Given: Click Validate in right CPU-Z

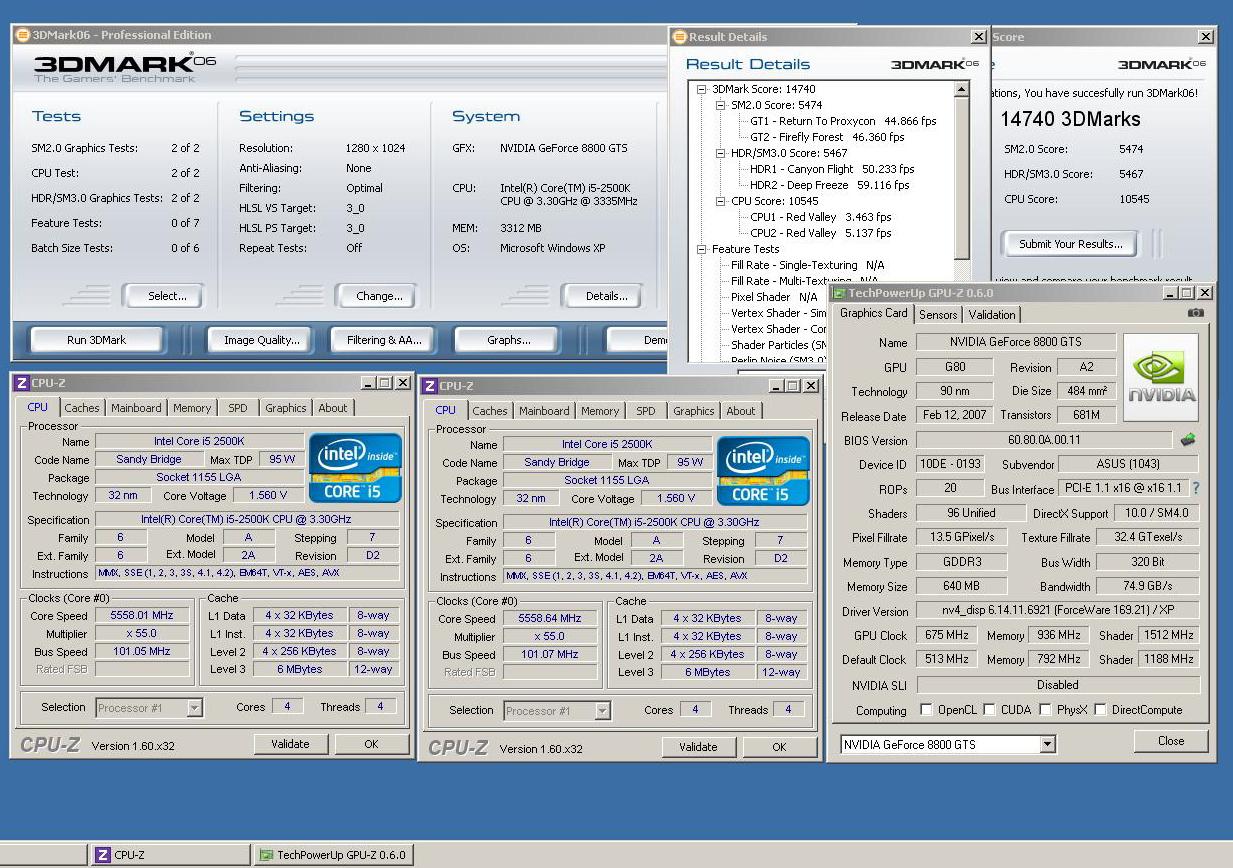Looking at the screenshot, I should tap(698, 747).
